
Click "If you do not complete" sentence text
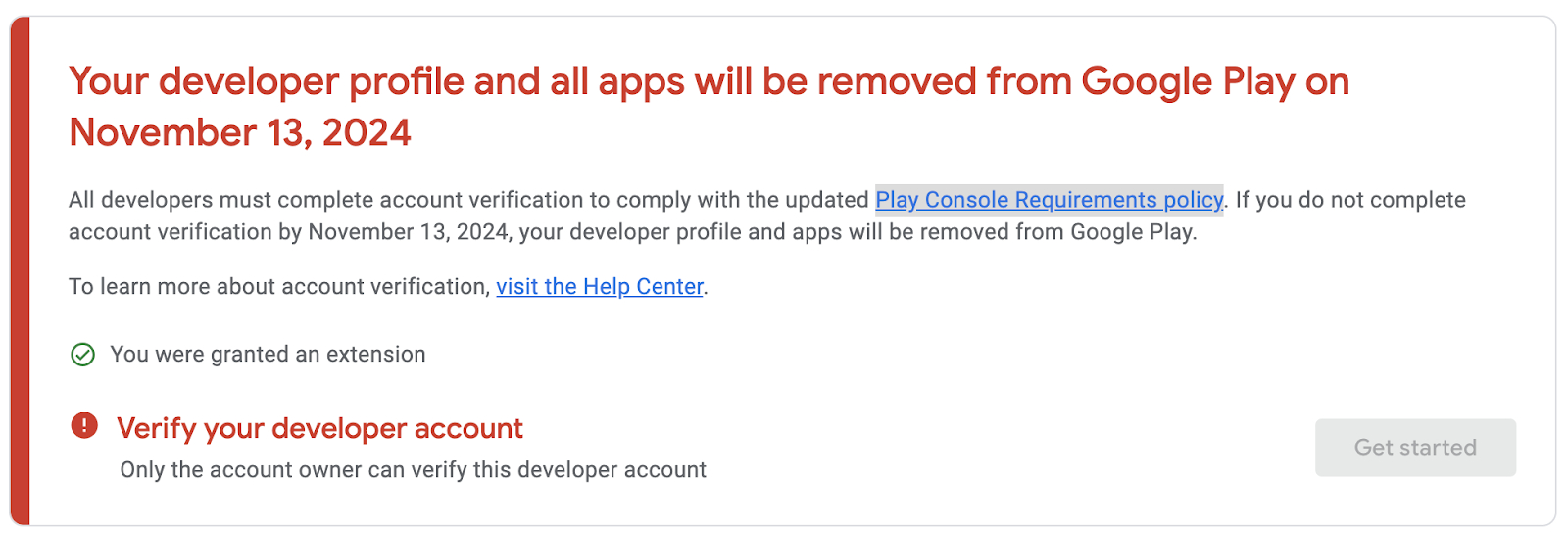click(x=1349, y=200)
